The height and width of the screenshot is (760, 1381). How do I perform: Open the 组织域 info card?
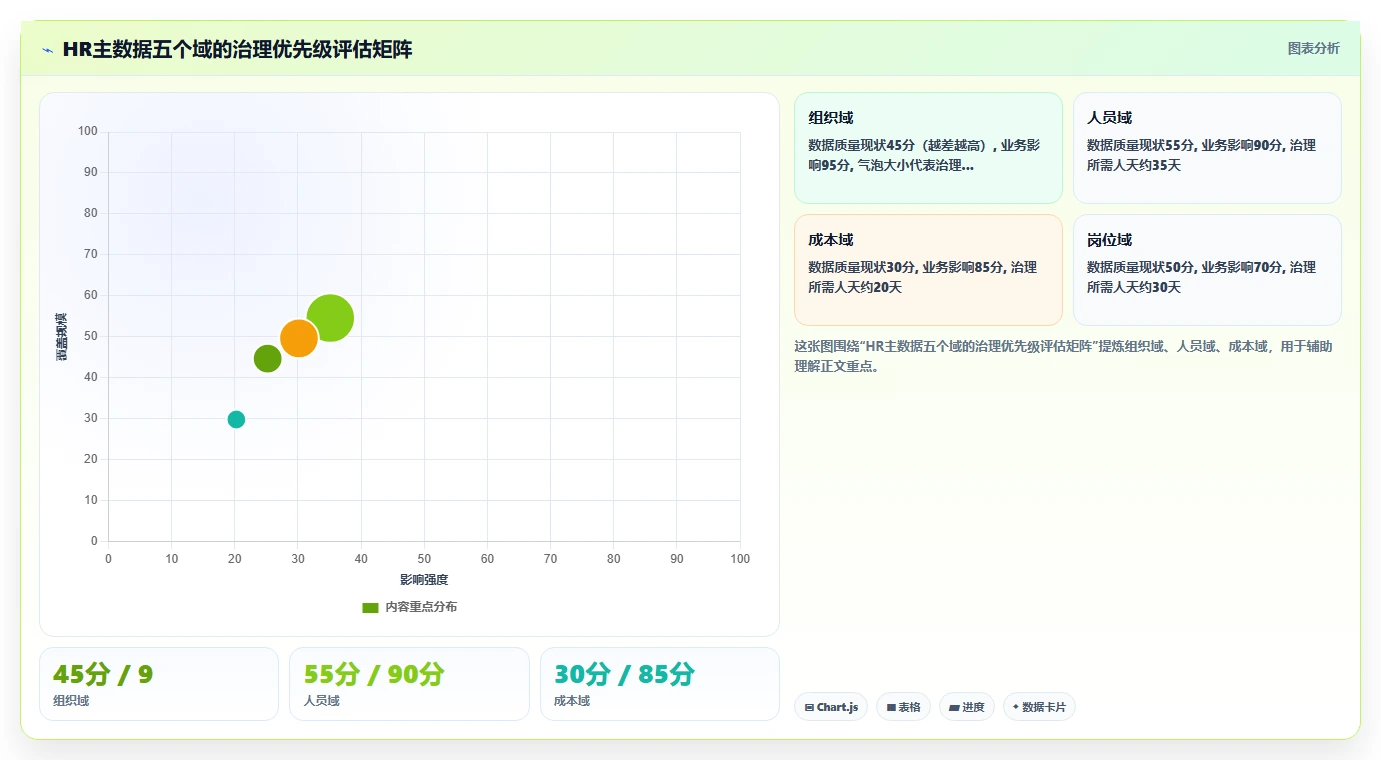(928, 148)
